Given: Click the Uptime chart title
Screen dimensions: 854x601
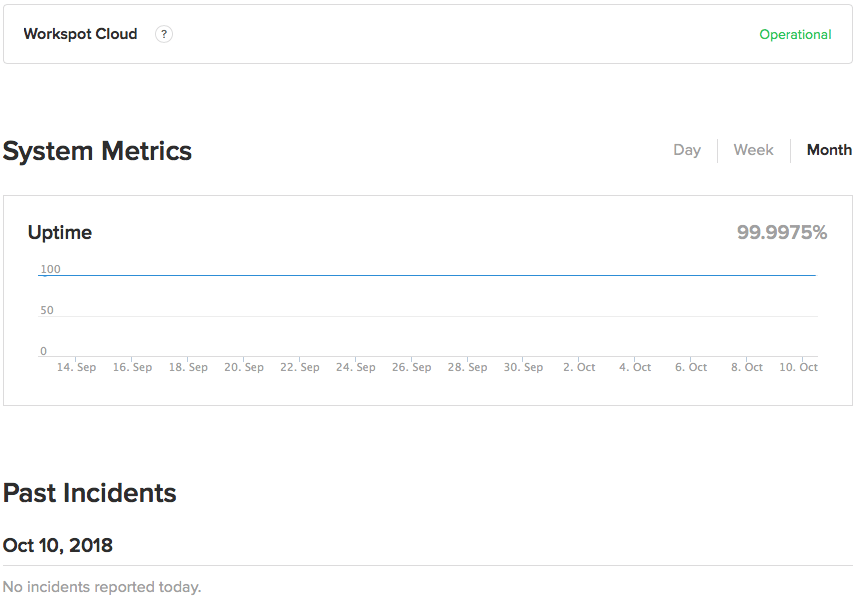Looking at the screenshot, I should tap(60, 233).
